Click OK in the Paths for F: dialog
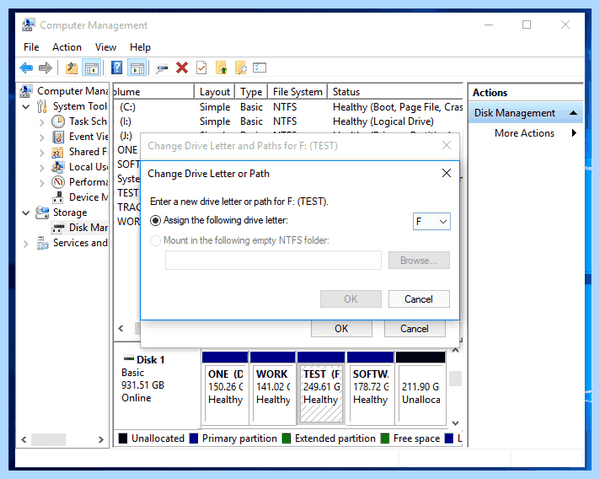Viewport: 600px width, 479px height. pyautogui.click(x=342, y=329)
